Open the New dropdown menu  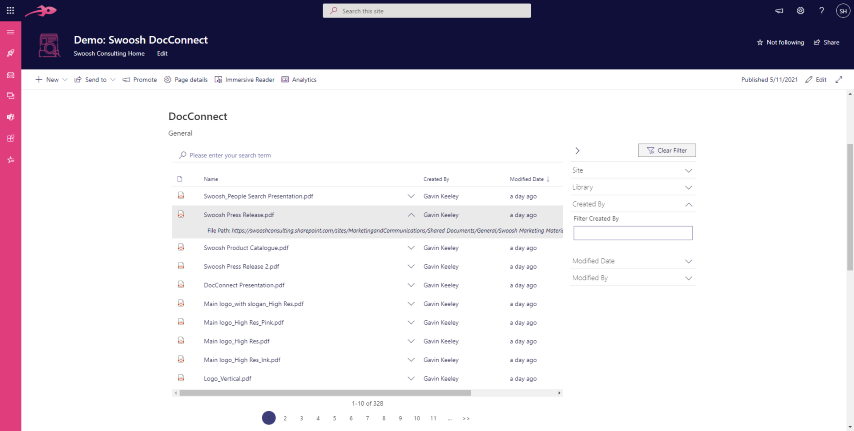pyautogui.click(x=51, y=80)
